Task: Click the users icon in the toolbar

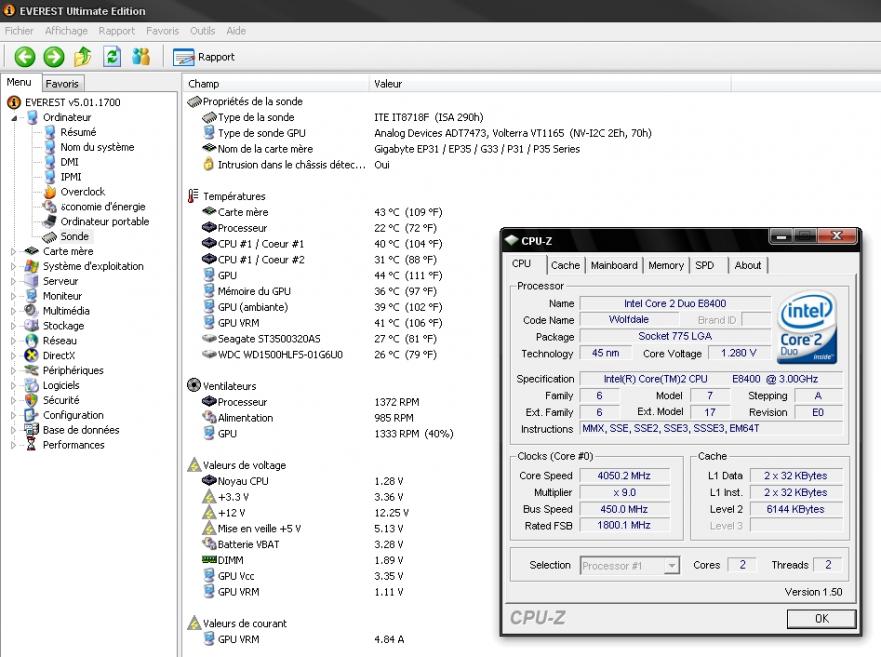Action: tap(141, 57)
